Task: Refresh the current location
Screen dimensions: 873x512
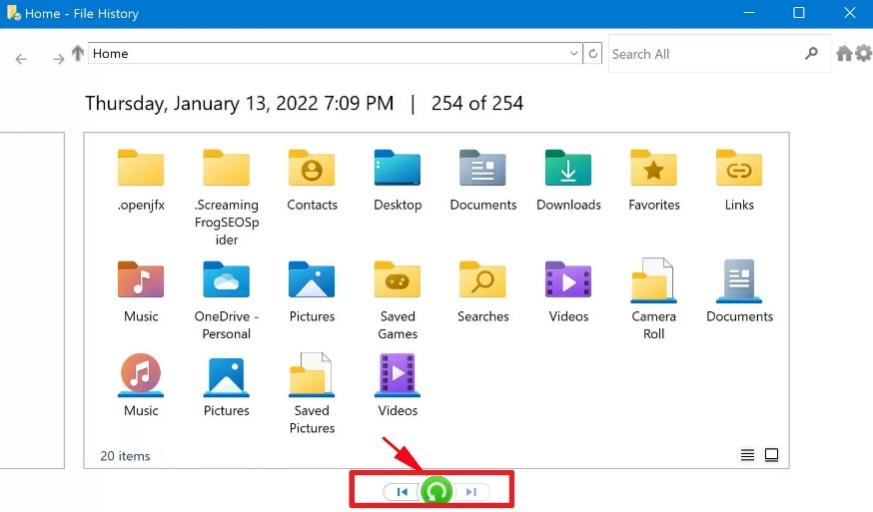Action: [592, 53]
